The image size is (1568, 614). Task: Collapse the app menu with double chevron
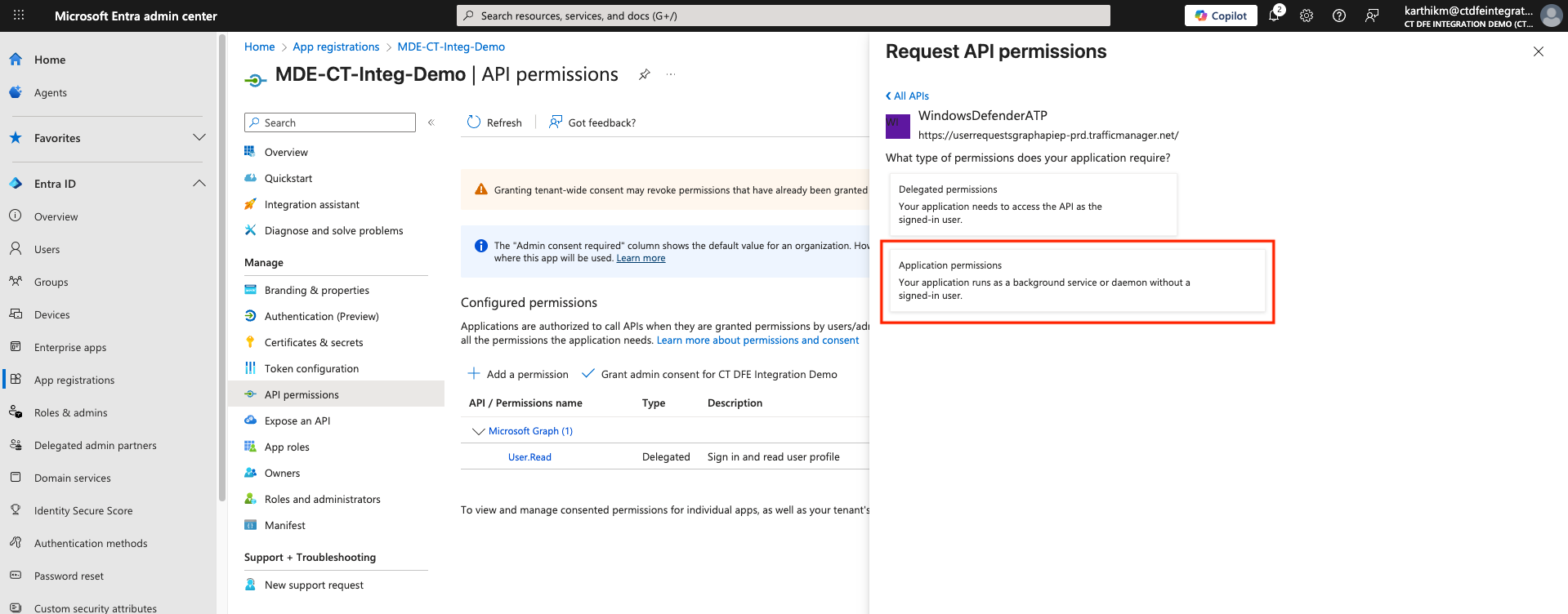point(431,122)
